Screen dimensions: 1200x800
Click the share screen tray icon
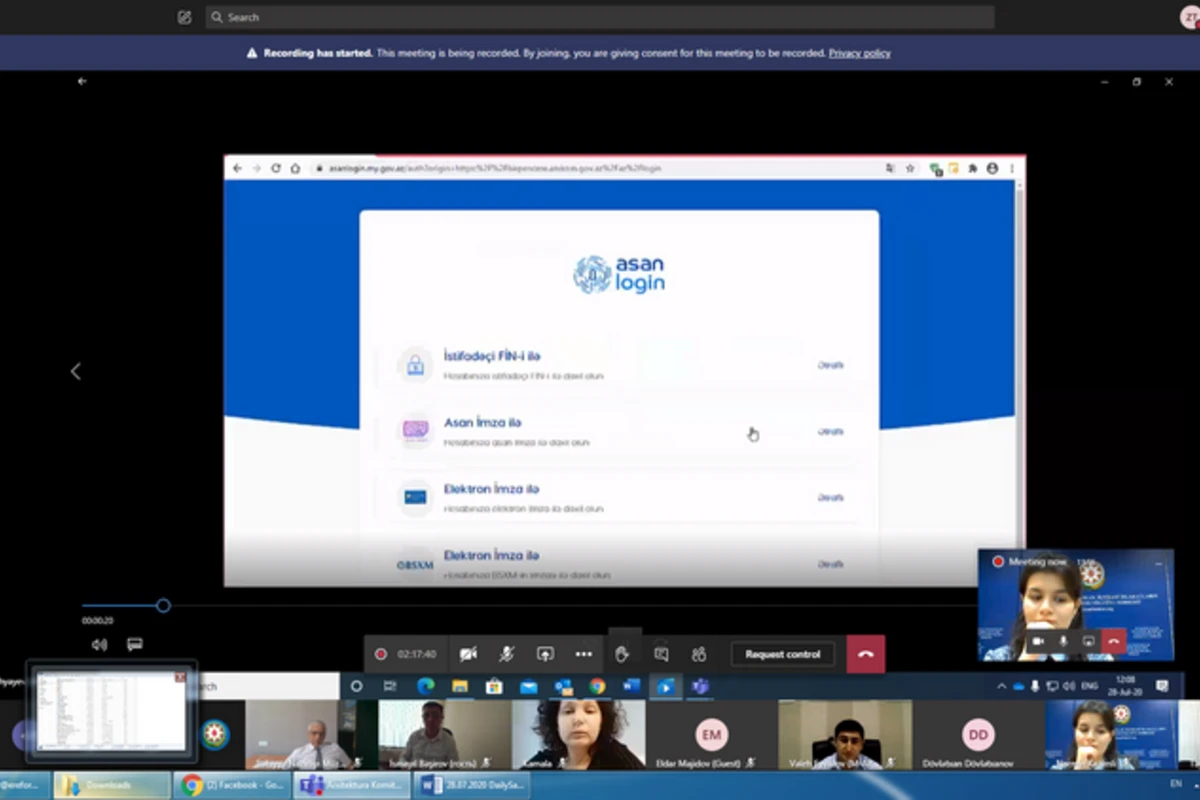click(x=545, y=654)
